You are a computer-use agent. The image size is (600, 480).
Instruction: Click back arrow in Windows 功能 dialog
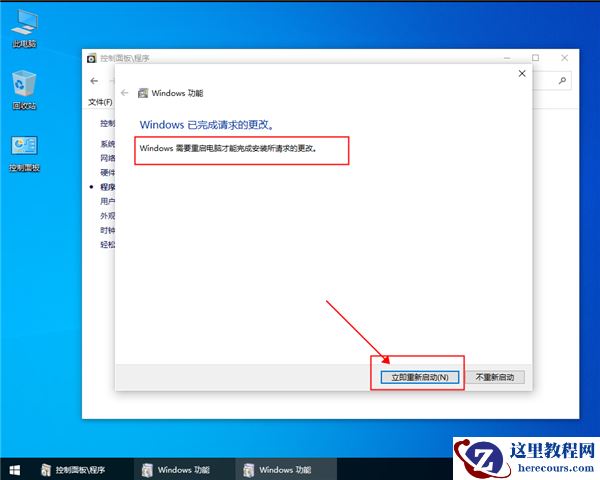tap(124, 93)
